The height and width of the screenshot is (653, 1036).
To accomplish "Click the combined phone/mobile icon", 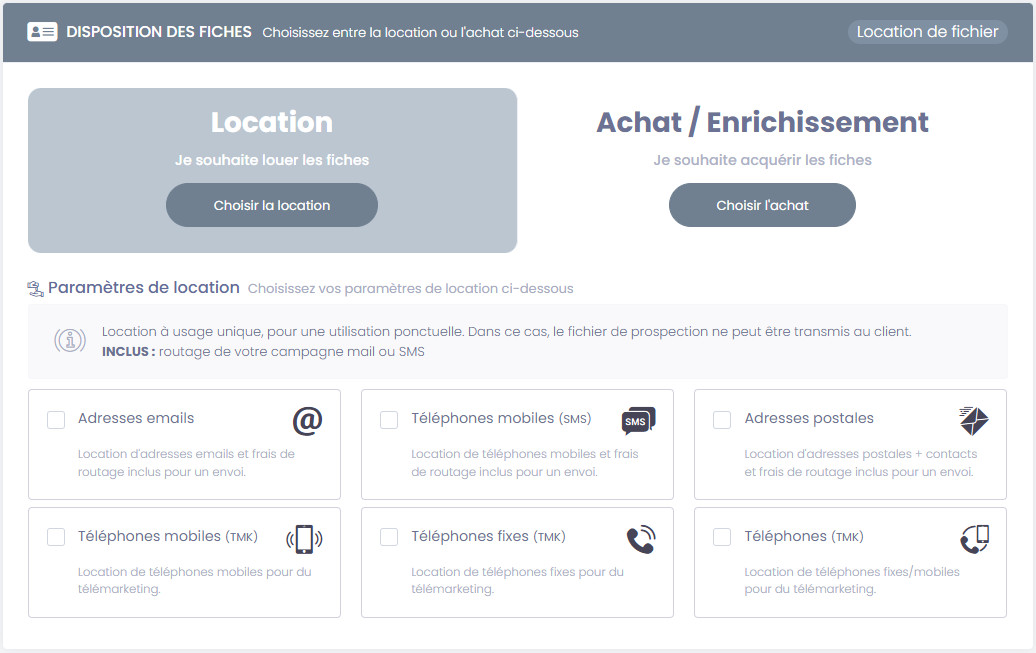I will pos(973,539).
